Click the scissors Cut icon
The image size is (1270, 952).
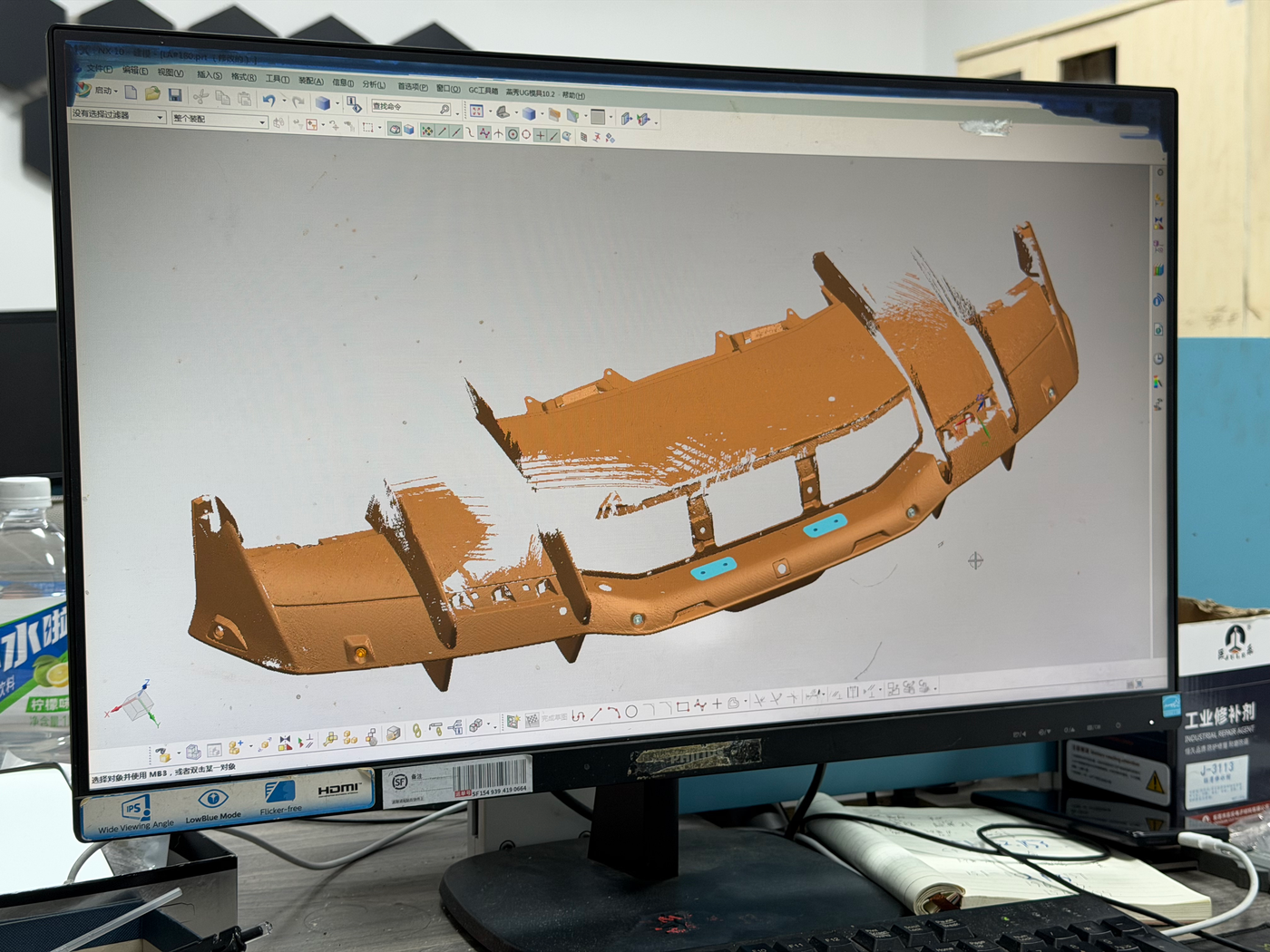tap(200, 95)
